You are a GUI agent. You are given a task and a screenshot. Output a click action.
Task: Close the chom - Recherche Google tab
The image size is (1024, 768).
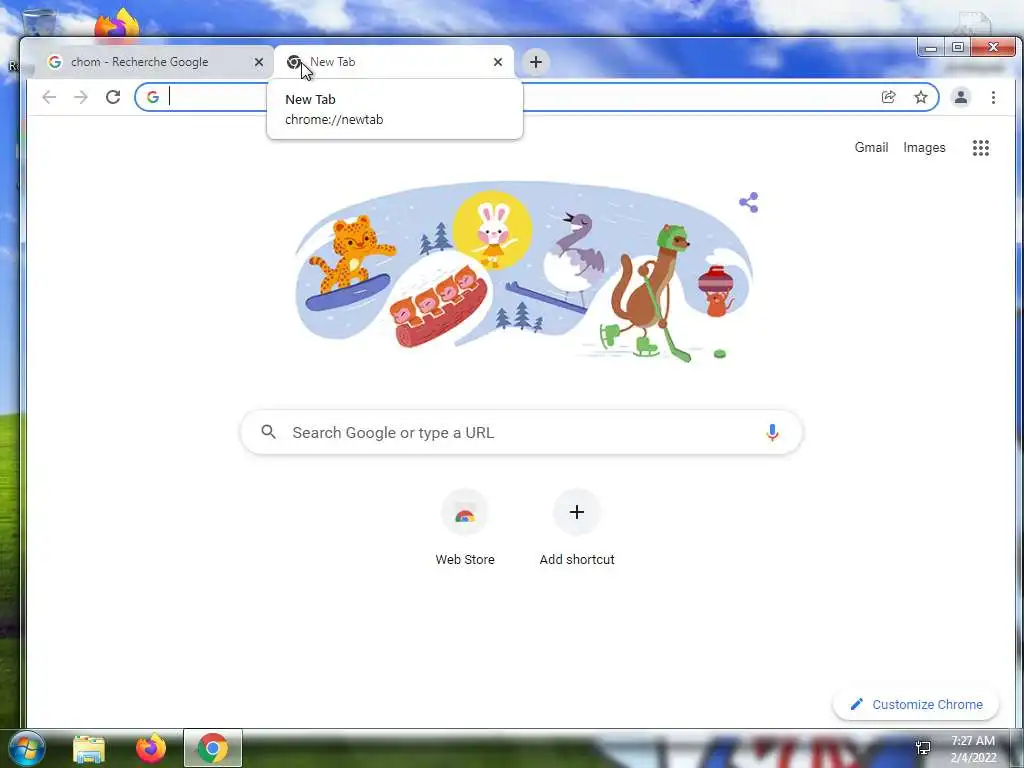[259, 62]
